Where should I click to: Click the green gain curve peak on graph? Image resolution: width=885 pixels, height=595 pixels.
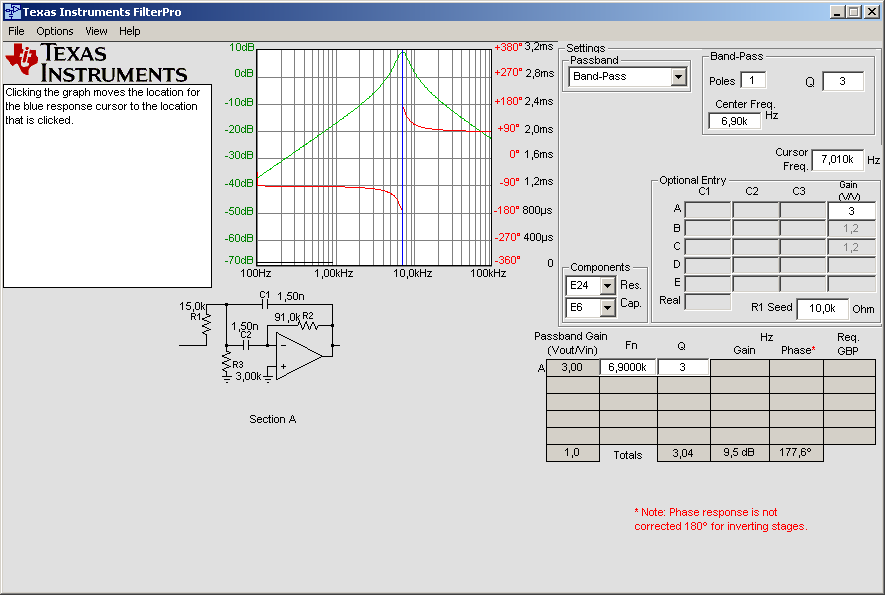point(403,52)
